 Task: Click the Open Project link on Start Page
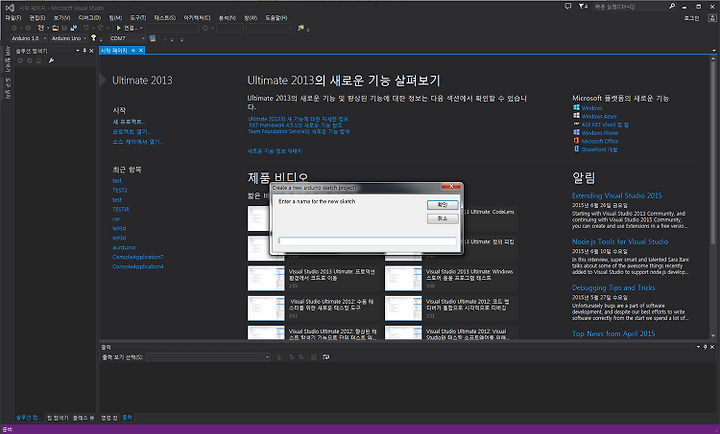point(131,132)
